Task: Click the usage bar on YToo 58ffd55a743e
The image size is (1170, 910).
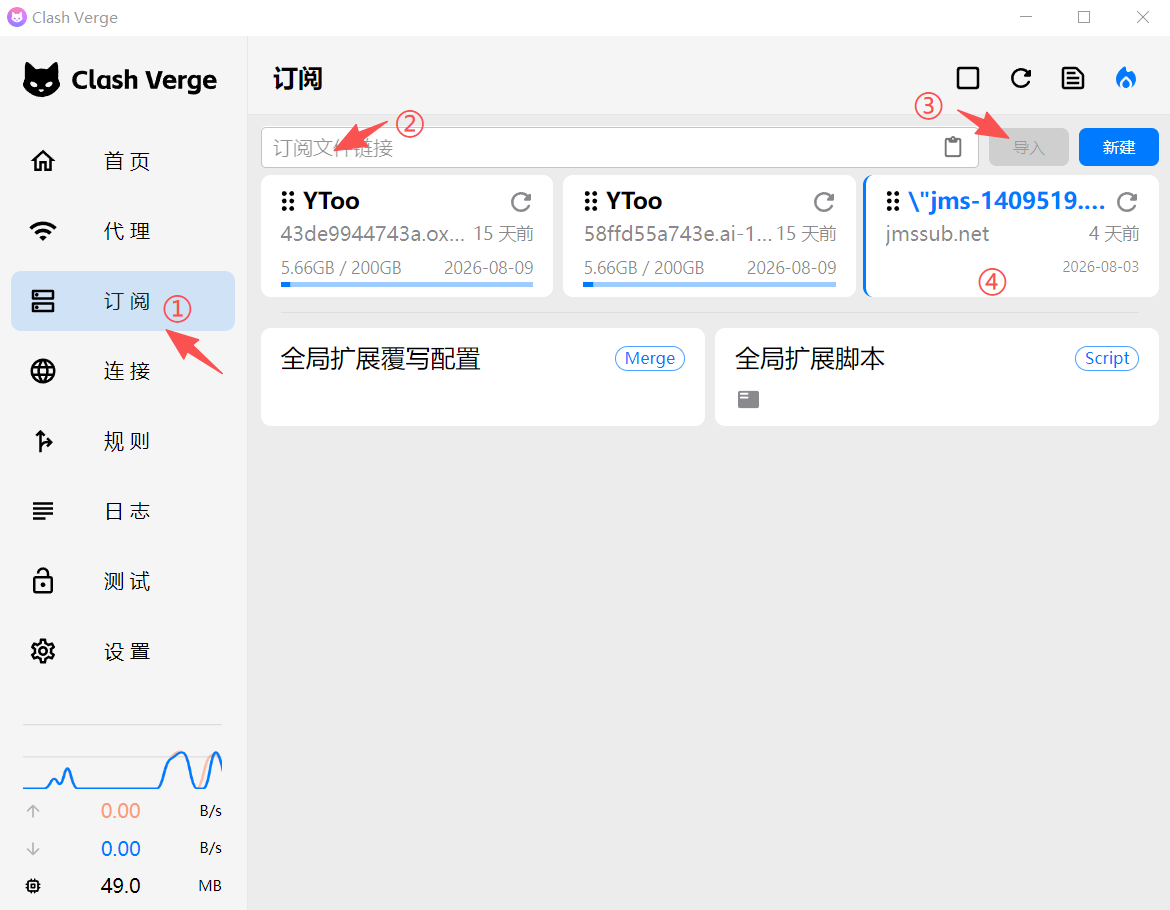Action: tap(710, 284)
